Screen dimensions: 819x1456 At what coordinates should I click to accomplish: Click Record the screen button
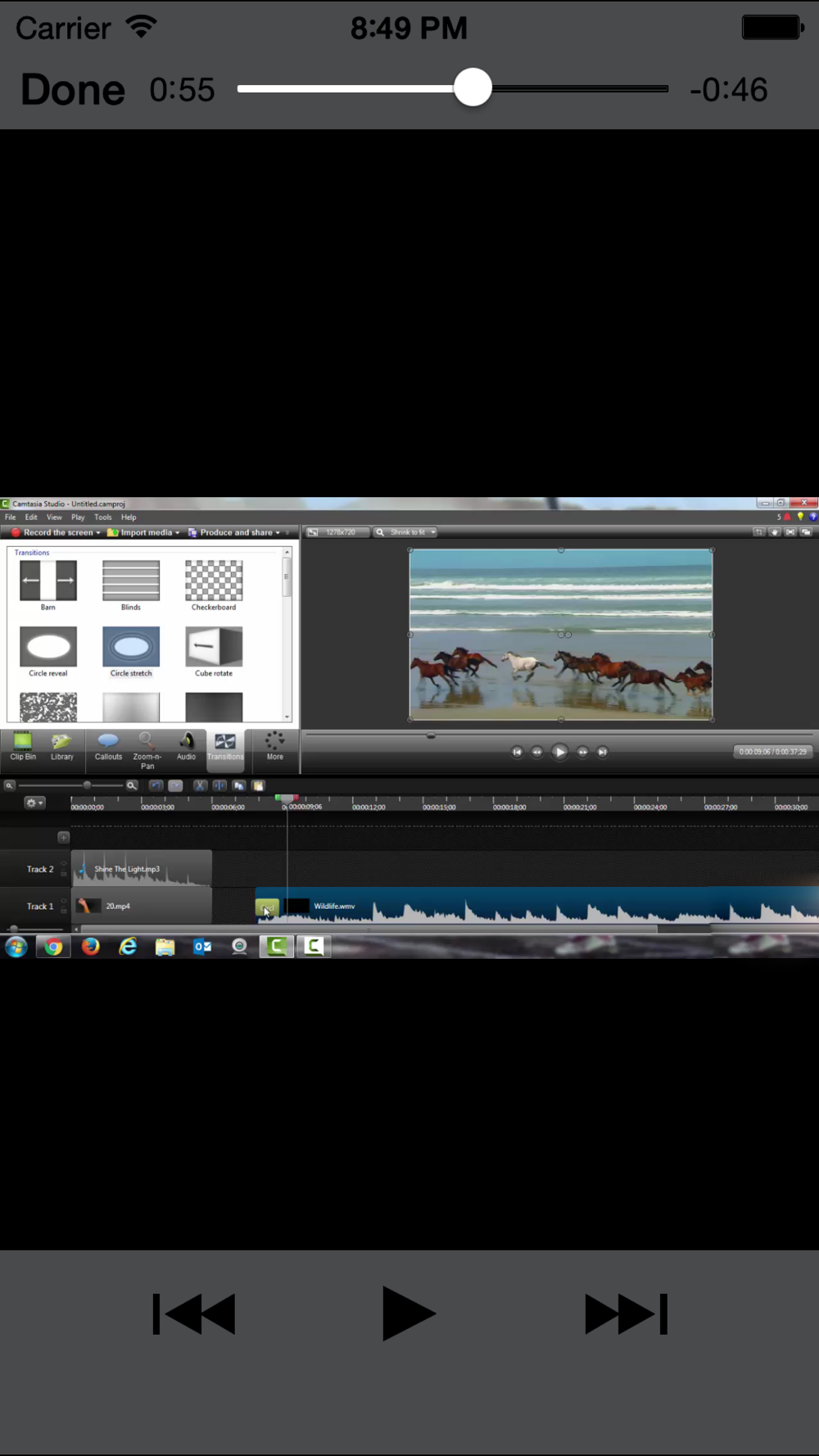coord(56,532)
